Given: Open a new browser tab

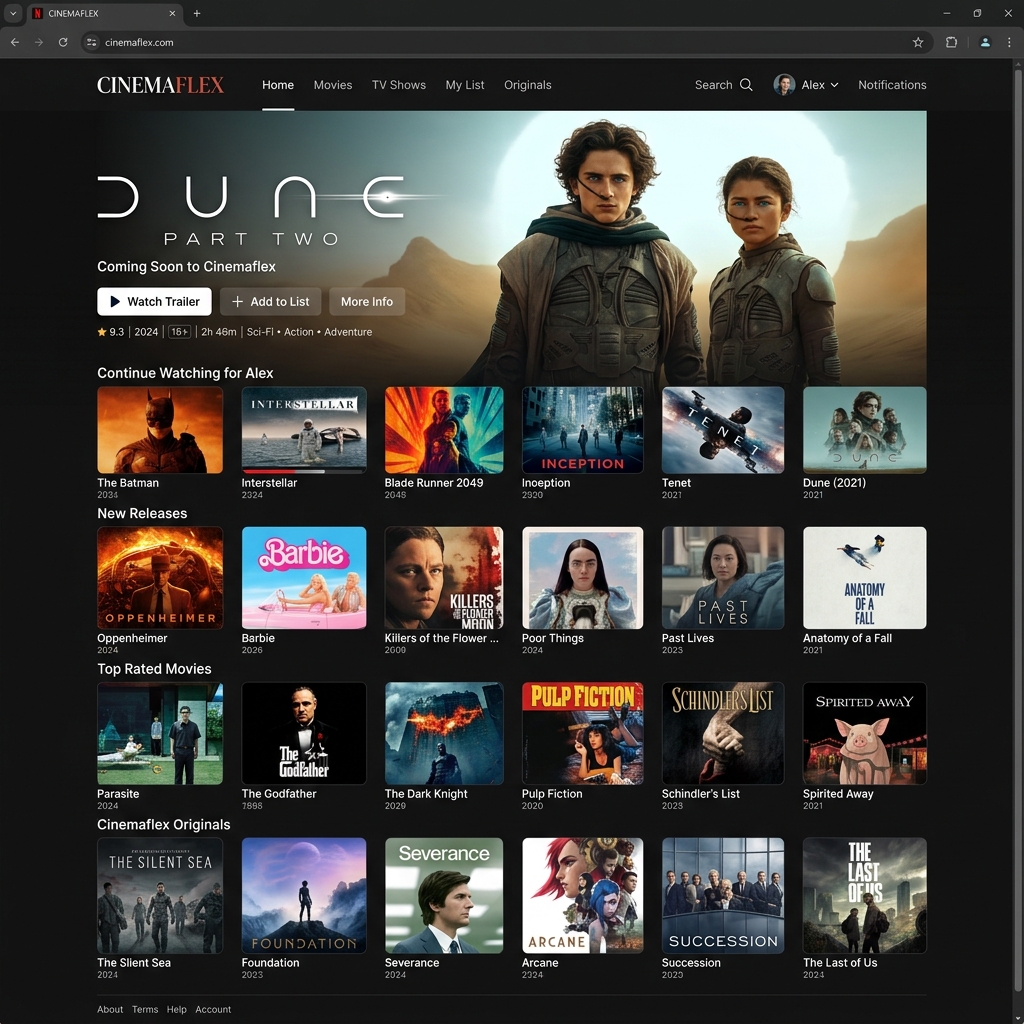Looking at the screenshot, I should tap(197, 13).
